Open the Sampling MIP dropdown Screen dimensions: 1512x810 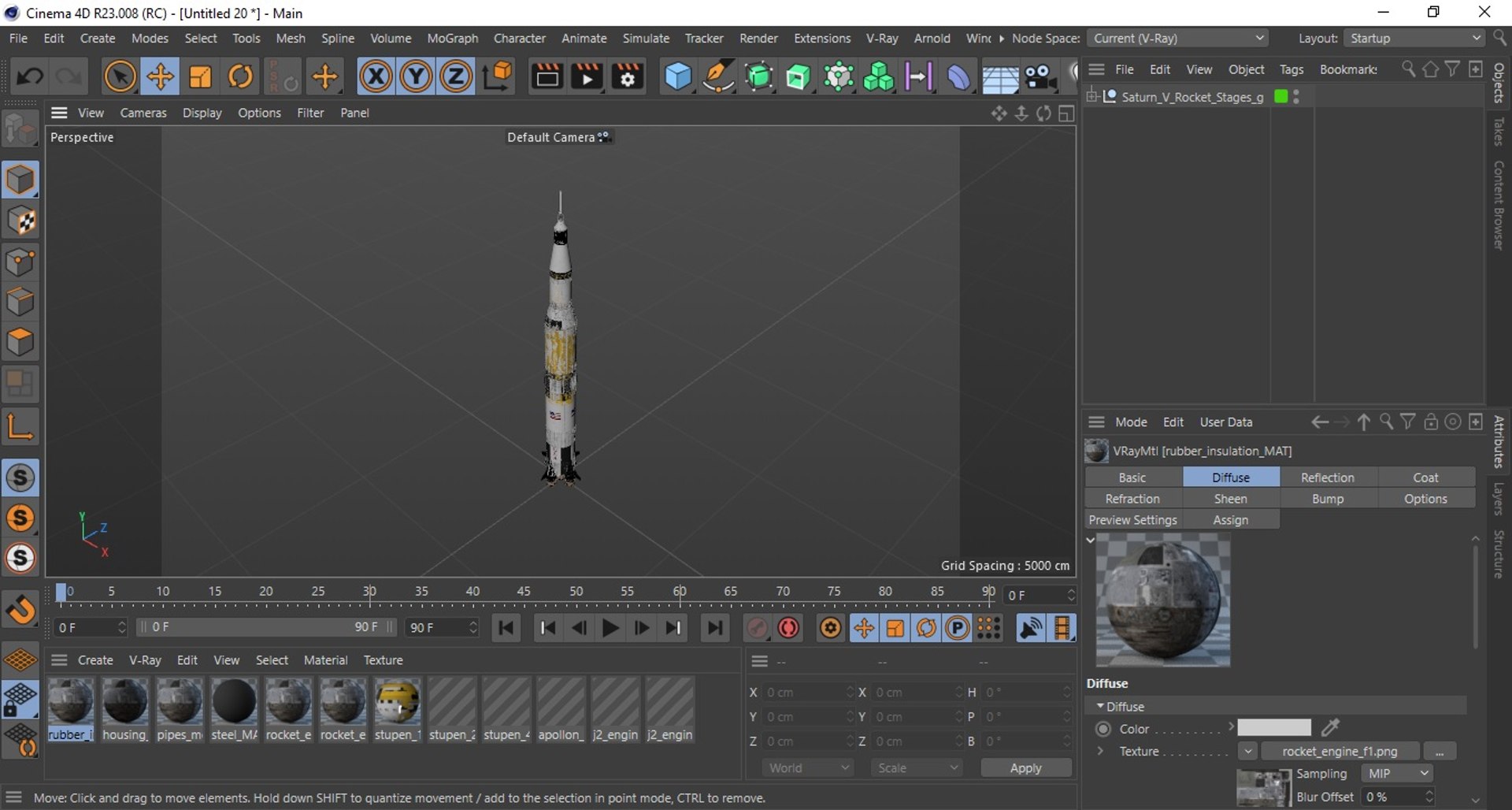click(x=1397, y=774)
